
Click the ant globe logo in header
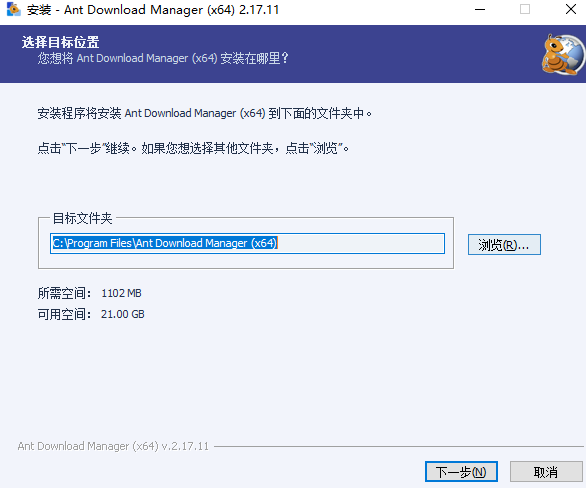coord(563,54)
